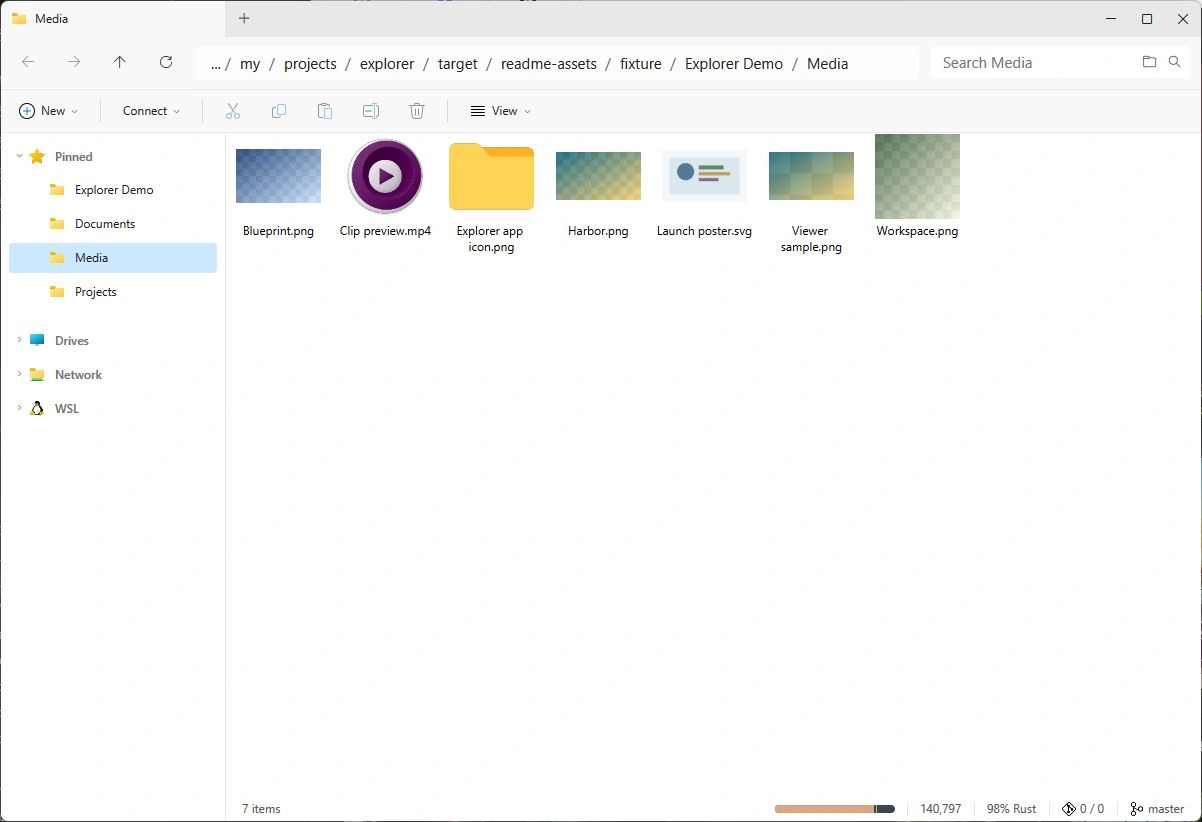Image resolution: width=1202 pixels, height=822 pixels.
Task: Open the New item dropdown
Action: [48, 111]
